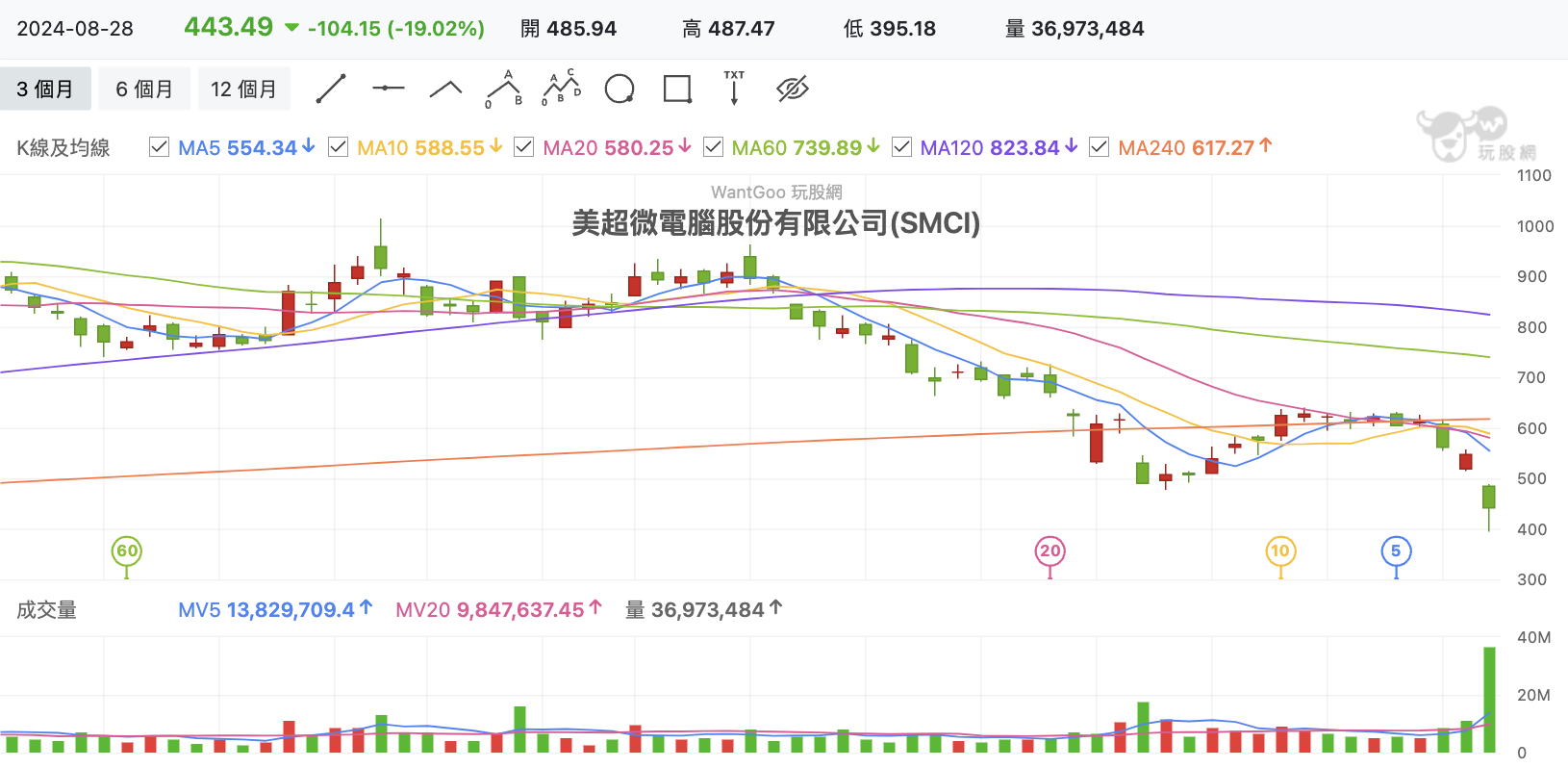Select the ABCD wave pattern tool
This screenshot has height=768, width=1568.
[562, 88]
